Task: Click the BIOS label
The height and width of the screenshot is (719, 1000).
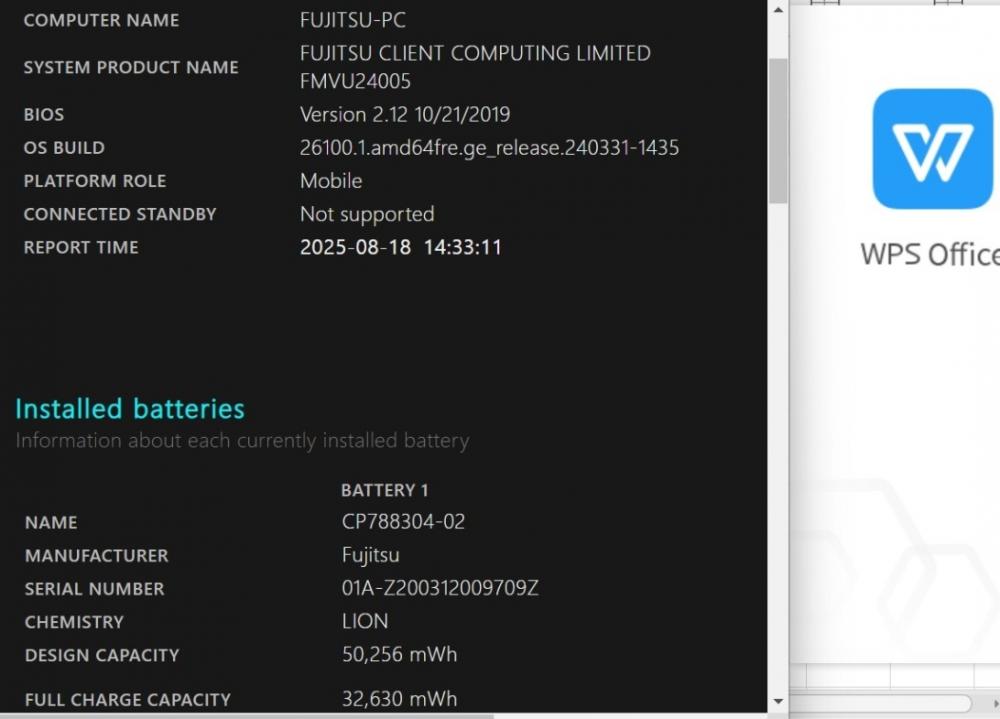Action: pos(43,115)
